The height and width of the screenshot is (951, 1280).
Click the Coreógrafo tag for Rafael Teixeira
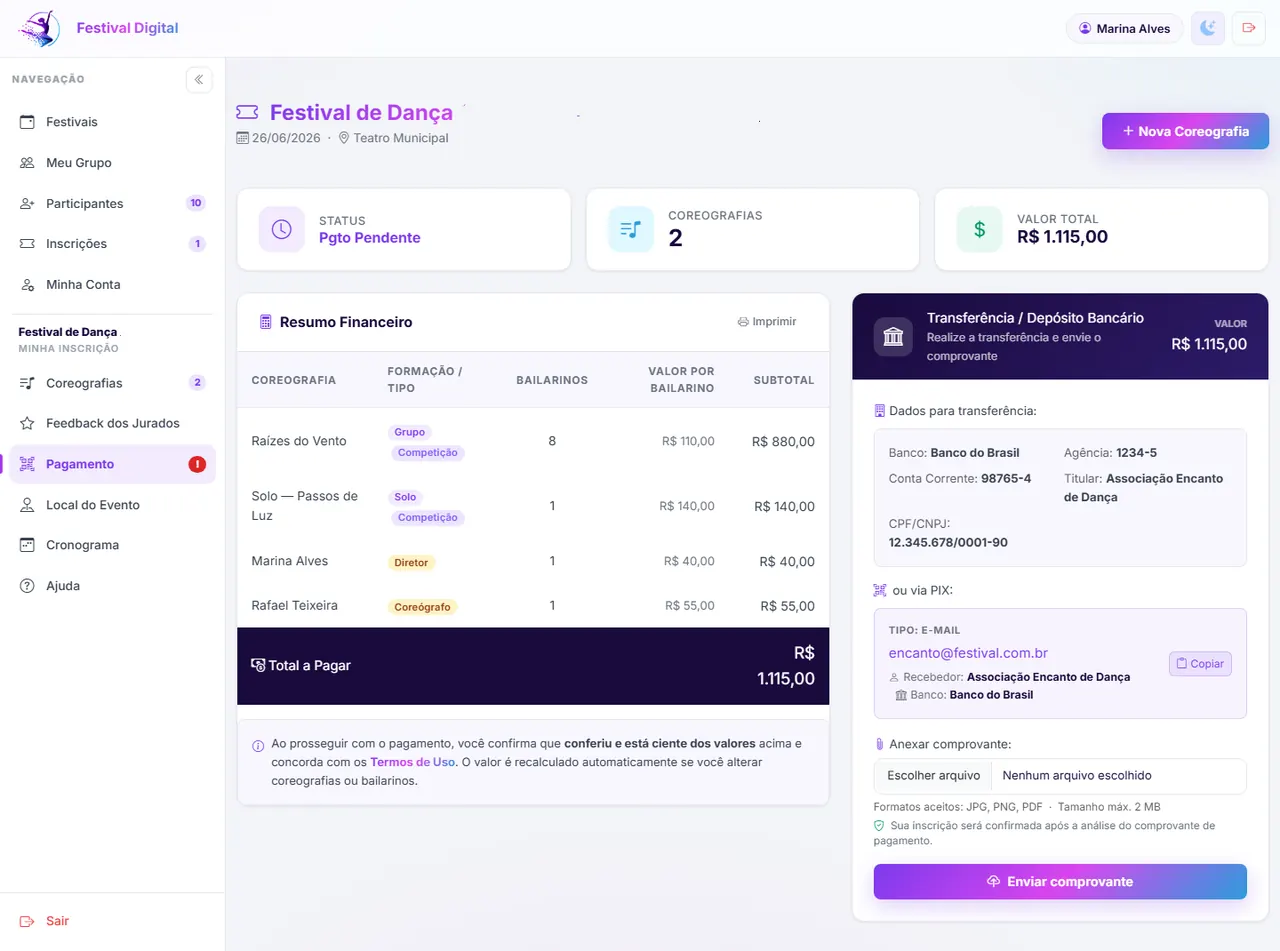(x=422, y=607)
